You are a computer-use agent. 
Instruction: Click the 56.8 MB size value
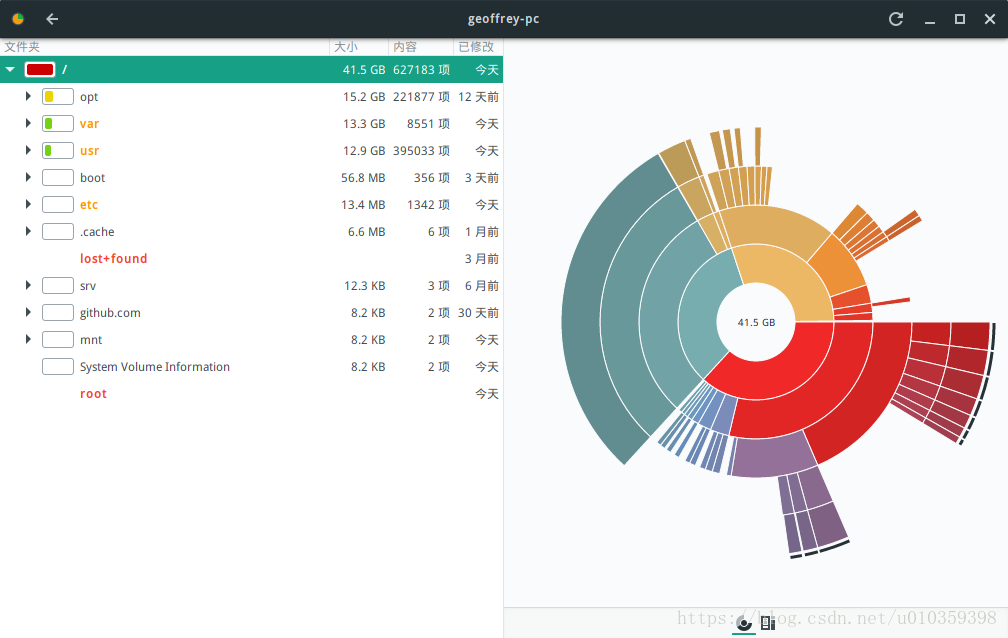point(363,178)
